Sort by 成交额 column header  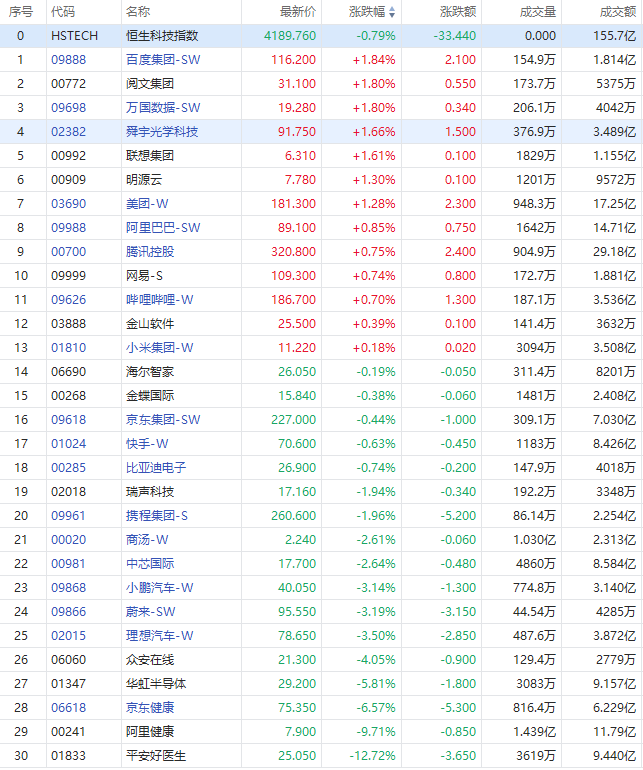coord(618,12)
